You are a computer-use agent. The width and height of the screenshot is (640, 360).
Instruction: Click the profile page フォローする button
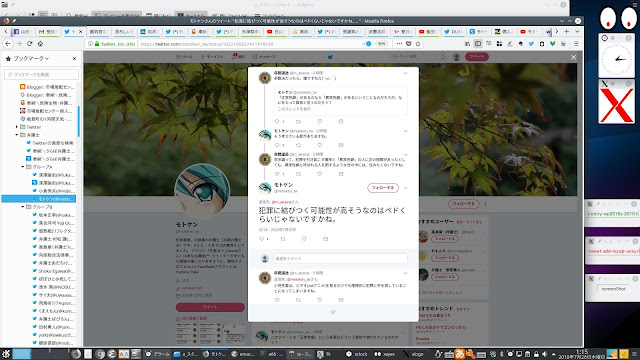point(464,204)
